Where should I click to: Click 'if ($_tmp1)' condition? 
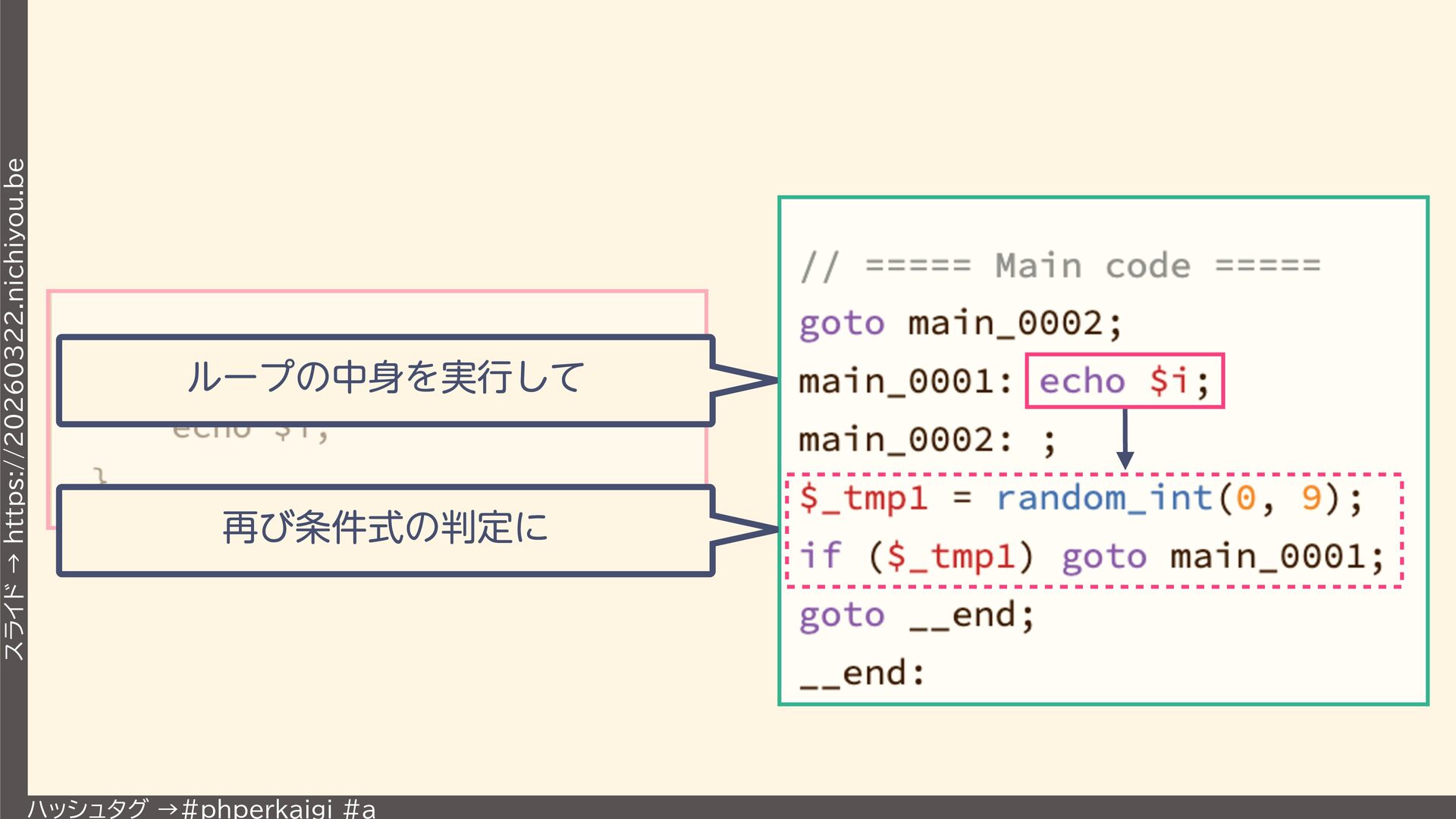coord(916,557)
